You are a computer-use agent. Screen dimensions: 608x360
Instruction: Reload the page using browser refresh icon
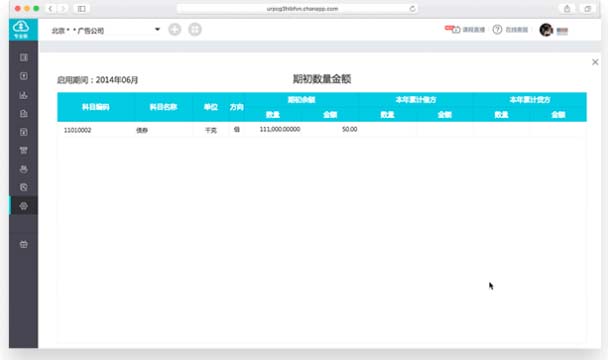(412, 9)
